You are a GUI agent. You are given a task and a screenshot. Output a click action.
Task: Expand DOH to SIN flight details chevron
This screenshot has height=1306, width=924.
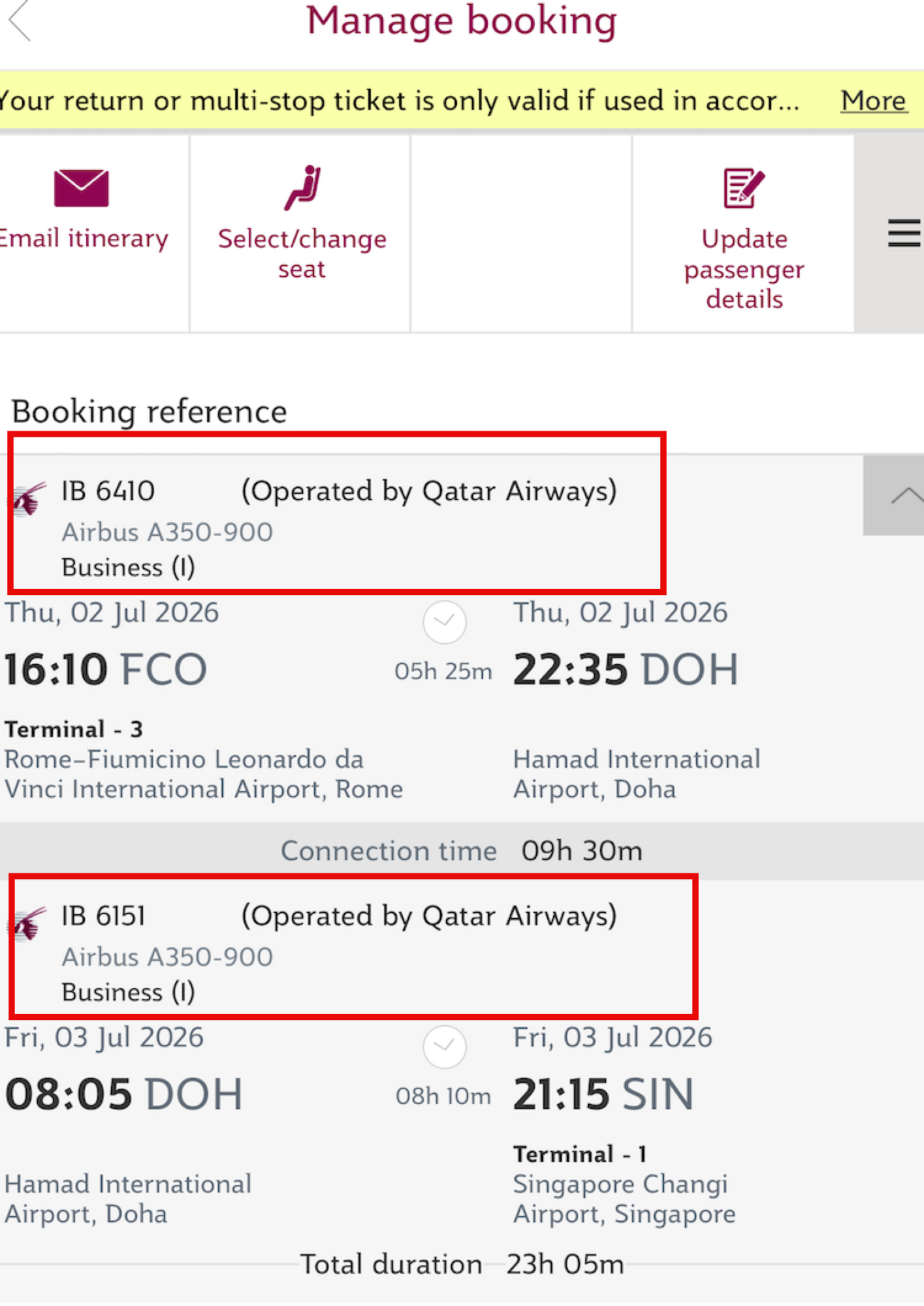pyautogui.click(x=445, y=1046)
